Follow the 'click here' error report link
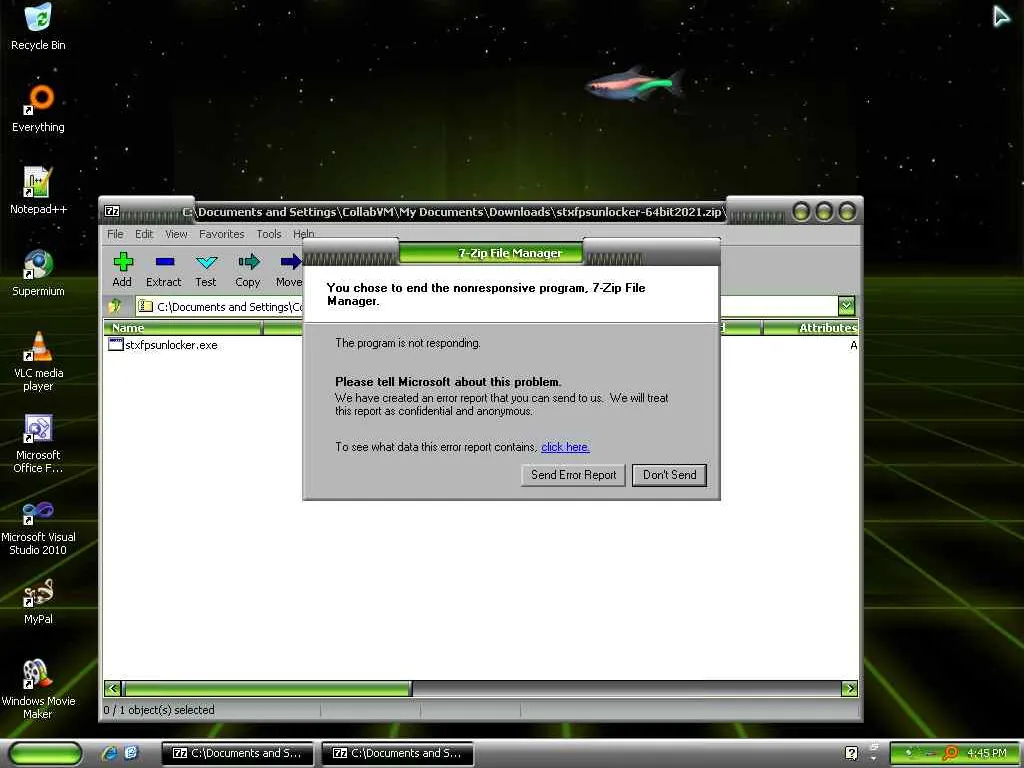The width and height of the screenshot is (1024, 768). [x=566, y=447]
